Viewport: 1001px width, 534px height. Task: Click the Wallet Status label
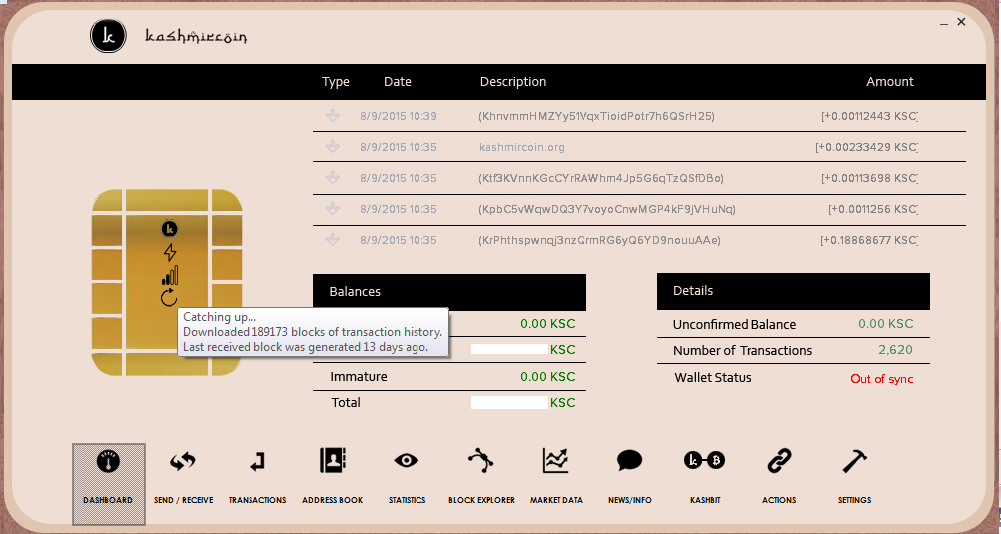point(712,378)
